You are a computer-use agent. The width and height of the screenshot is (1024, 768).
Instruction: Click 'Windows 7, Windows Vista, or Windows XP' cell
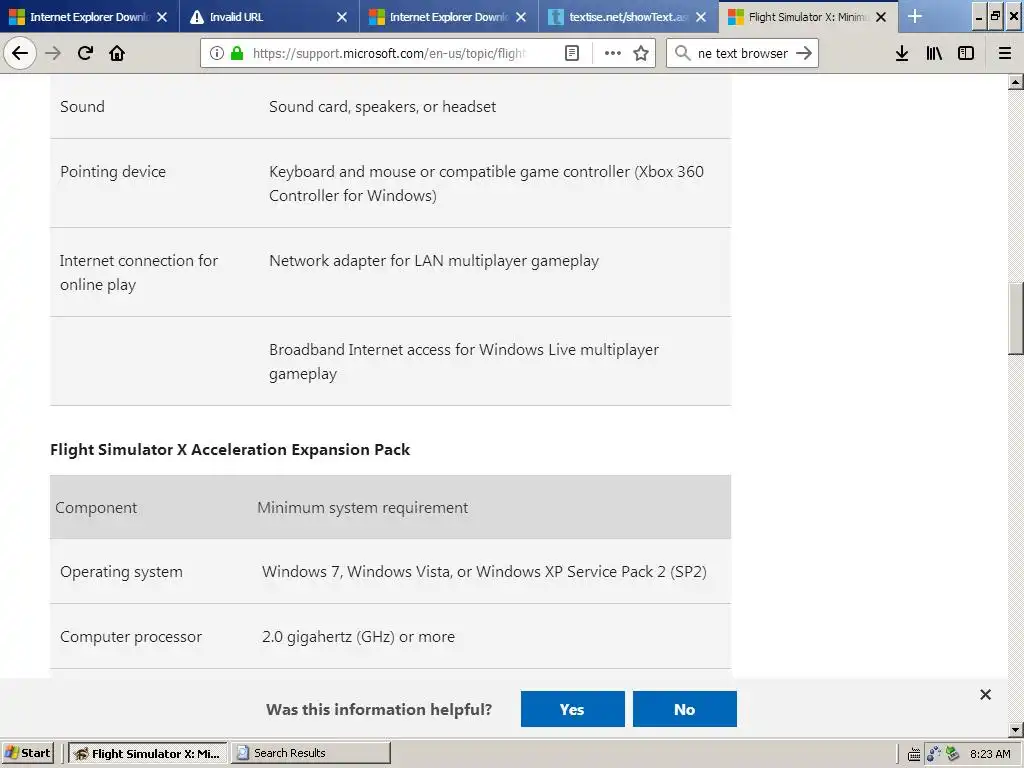pyautogui.click(x=484, y=571)
